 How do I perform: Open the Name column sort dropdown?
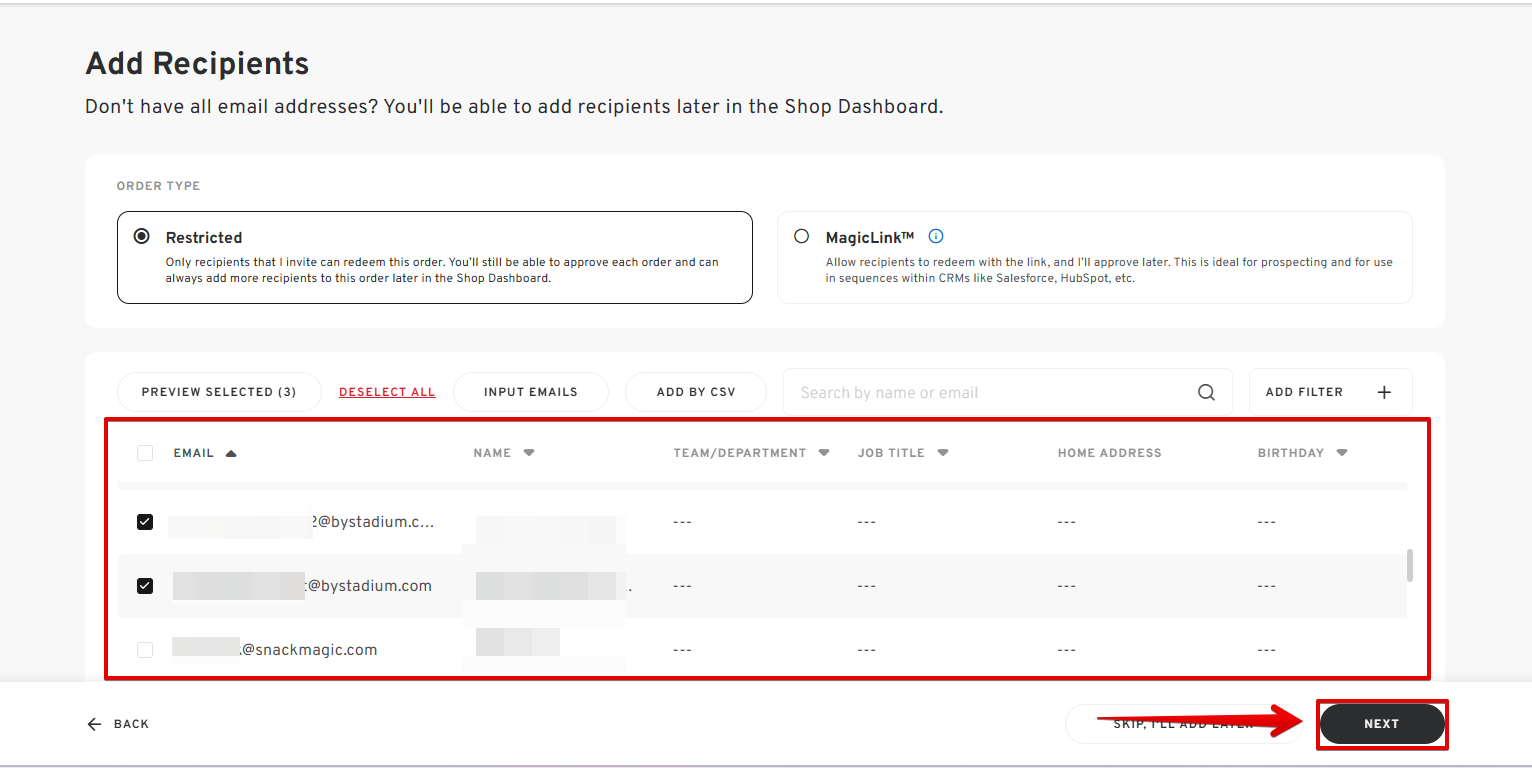coord(529,453)
